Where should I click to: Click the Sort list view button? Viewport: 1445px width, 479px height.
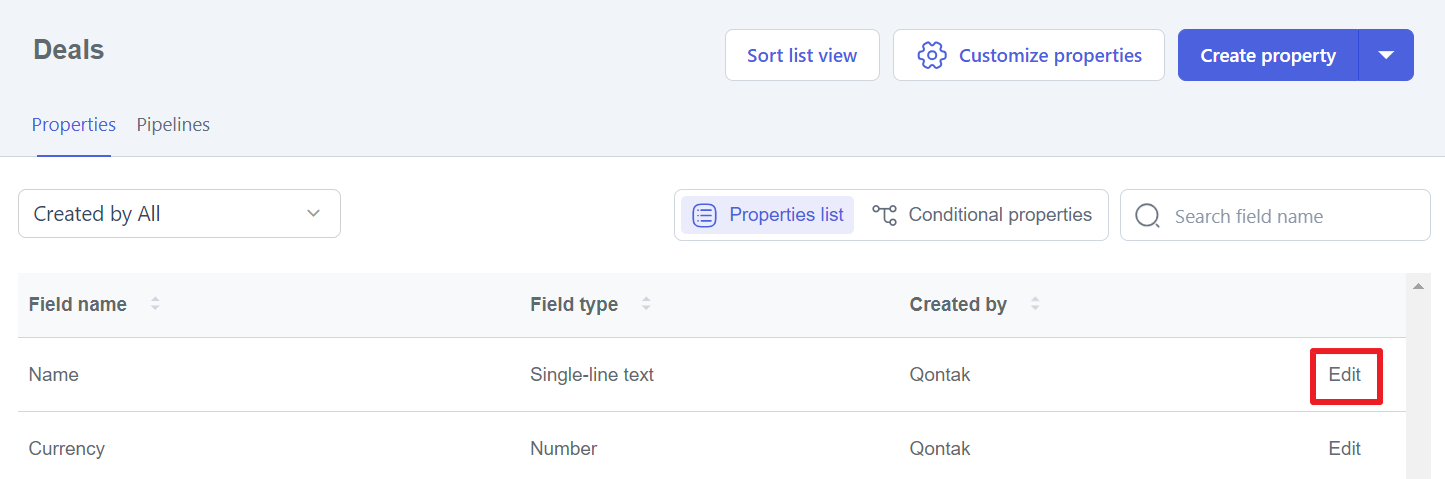point(802,55)
